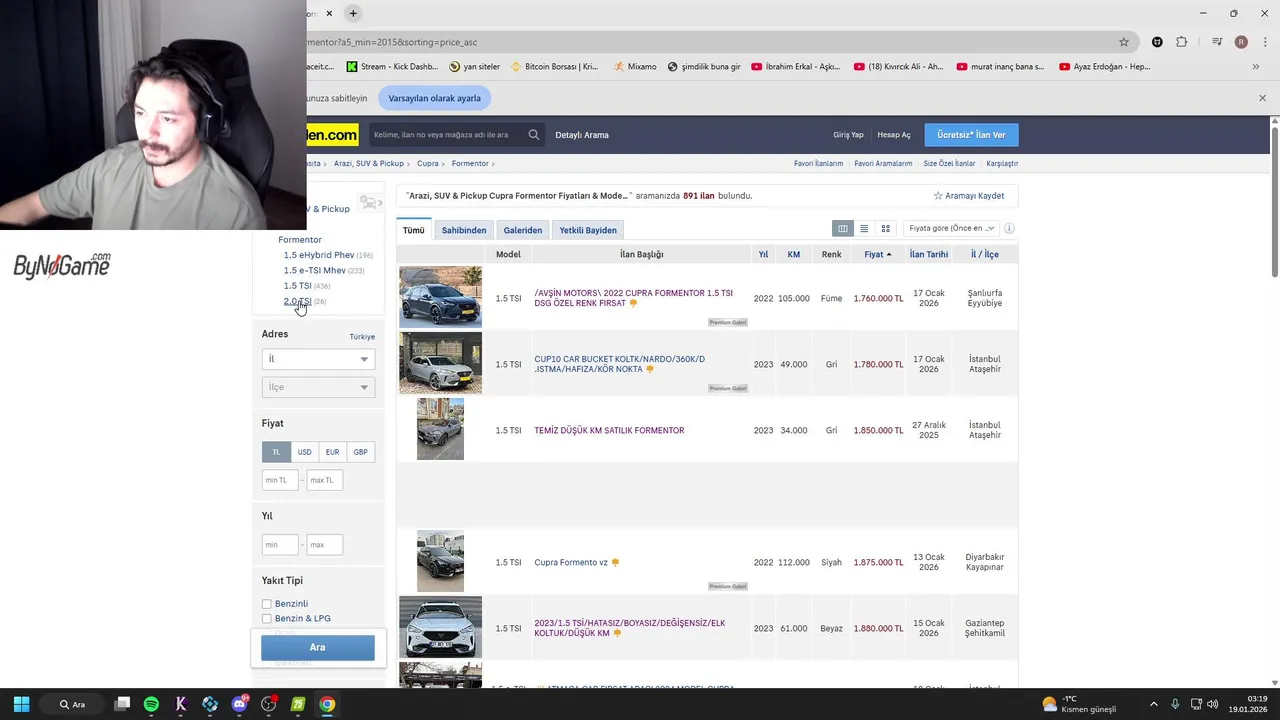1280x720 pixels.
Task: Switch to the Yetkili Bayiden tab
Action: tap(588, 230)
